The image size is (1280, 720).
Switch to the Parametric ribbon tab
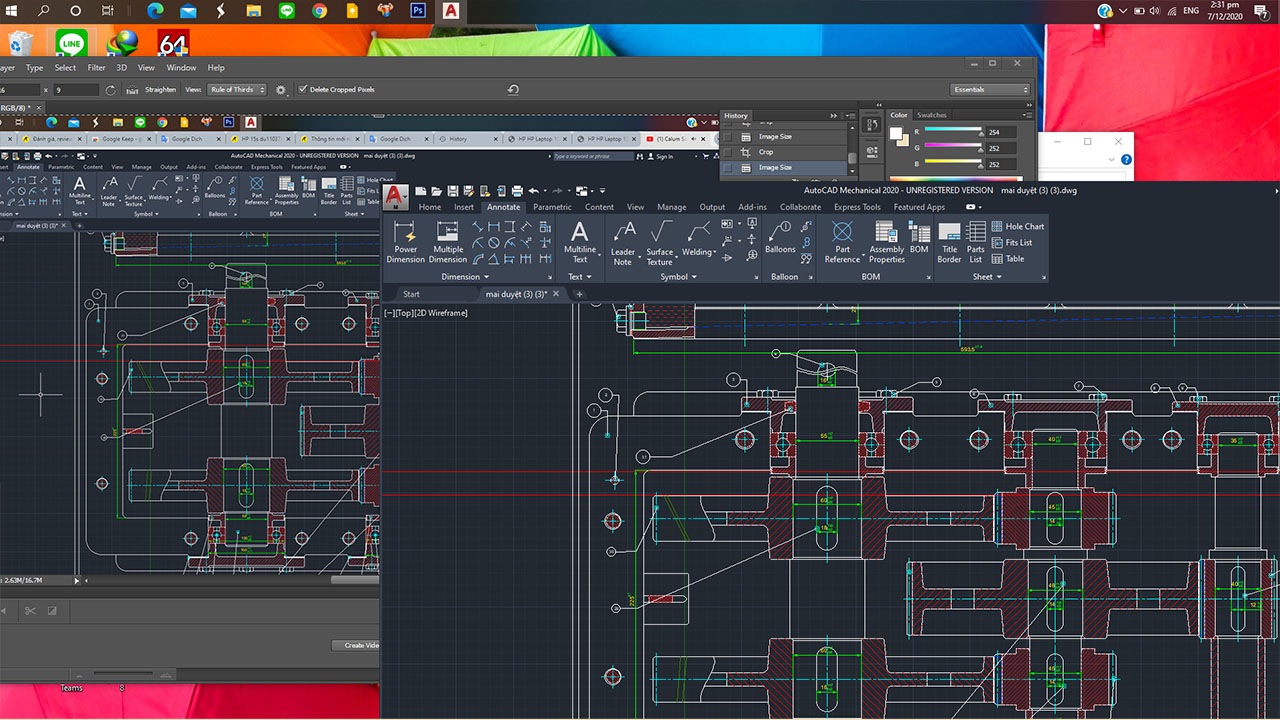pyautogui.click(x=552, y=207)
